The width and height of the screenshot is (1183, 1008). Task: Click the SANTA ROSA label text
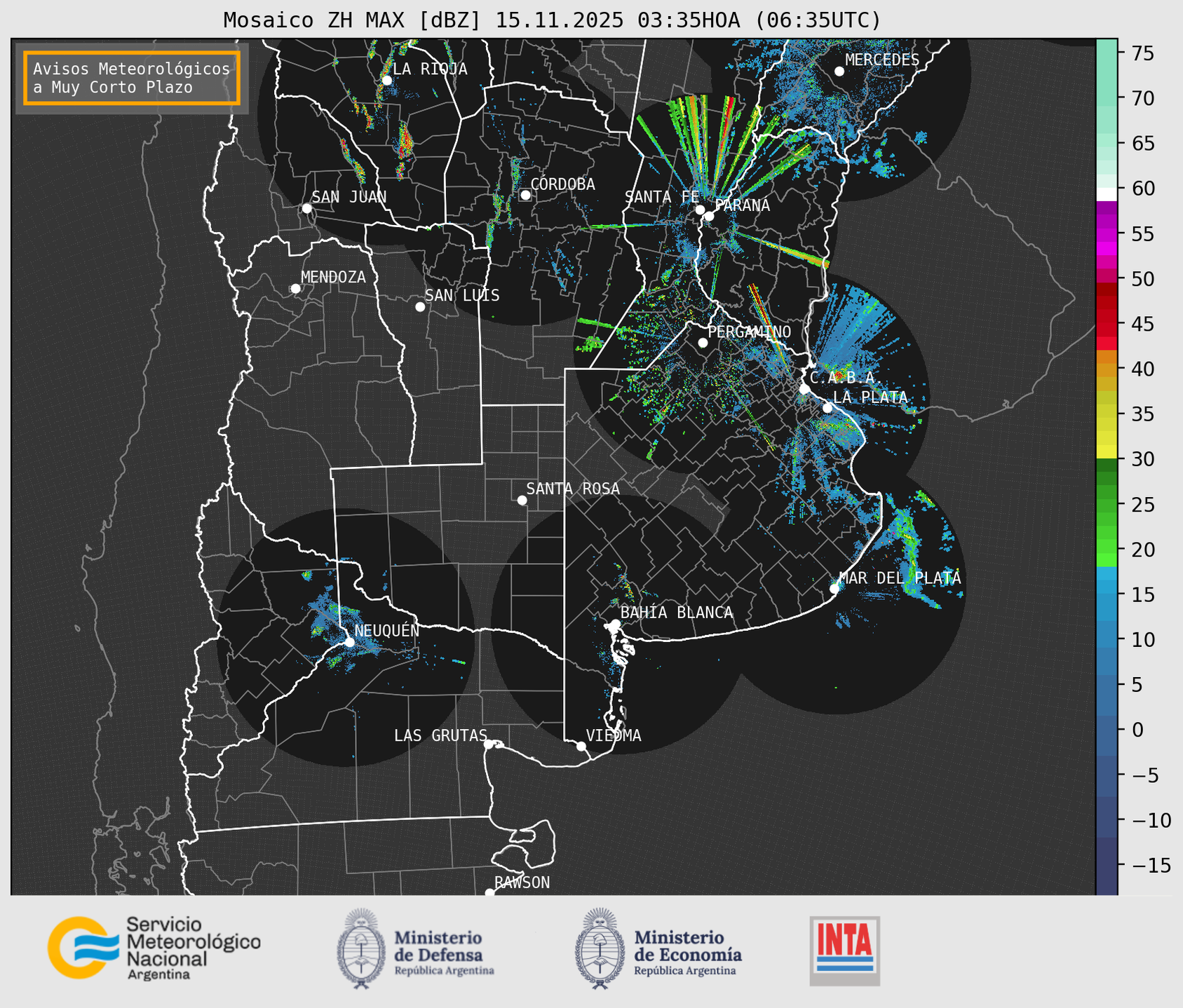pyautogui.click(x=573, y=489)
